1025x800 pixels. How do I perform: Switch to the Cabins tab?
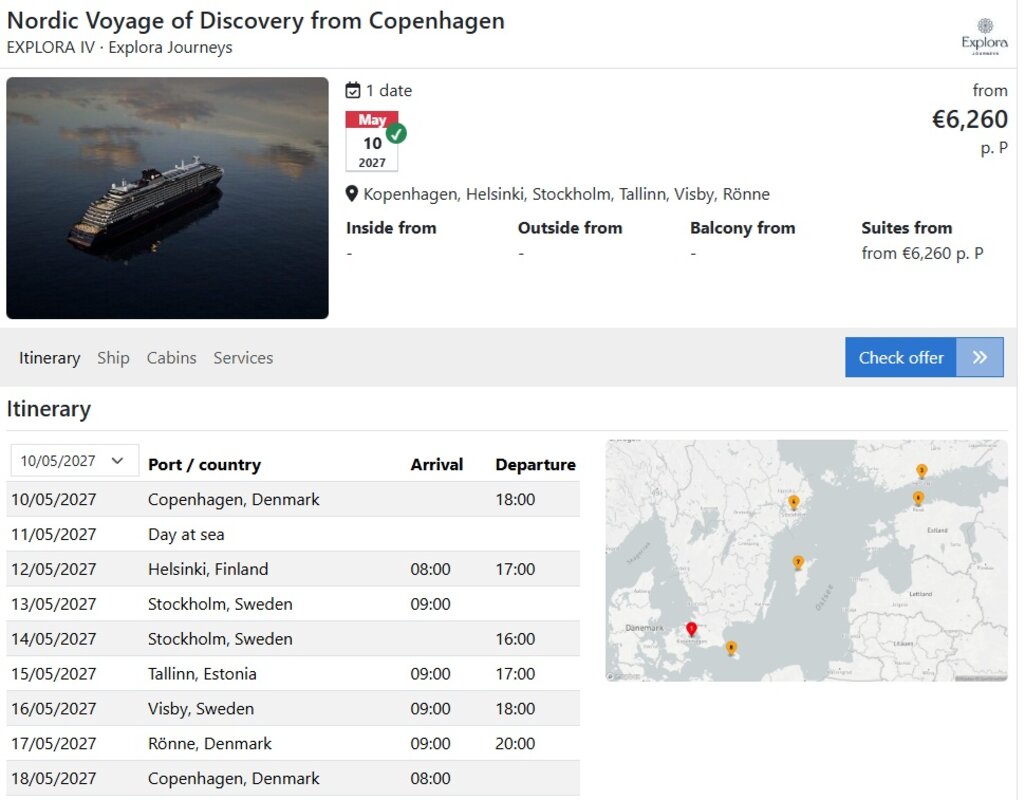coord(171,358)
